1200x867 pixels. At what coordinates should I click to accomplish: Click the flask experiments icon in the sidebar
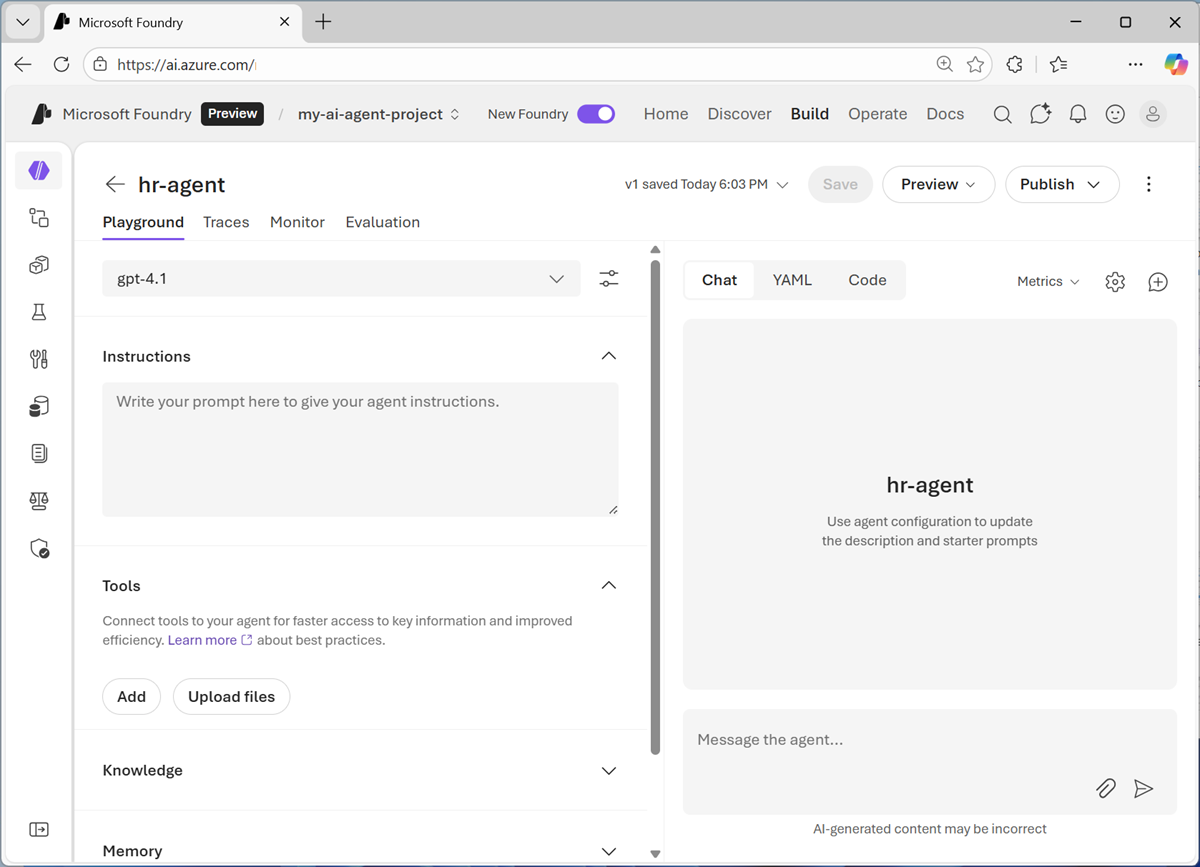click(x=39, y=312)
